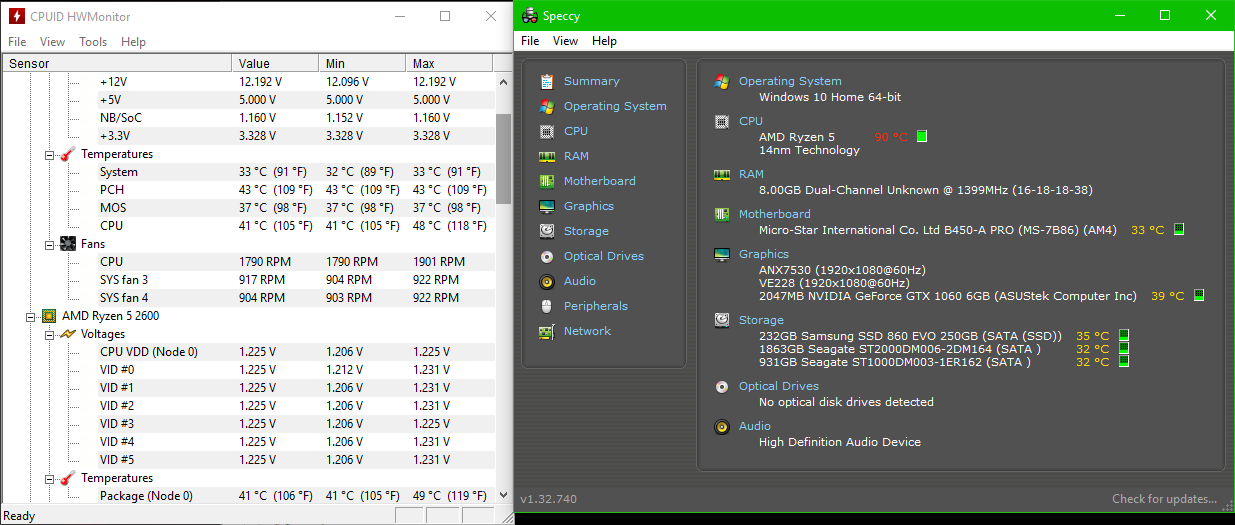Click the green CPU temperature indicator at 90 °C
Screen dimensions: 1235x525
(922, 136)
